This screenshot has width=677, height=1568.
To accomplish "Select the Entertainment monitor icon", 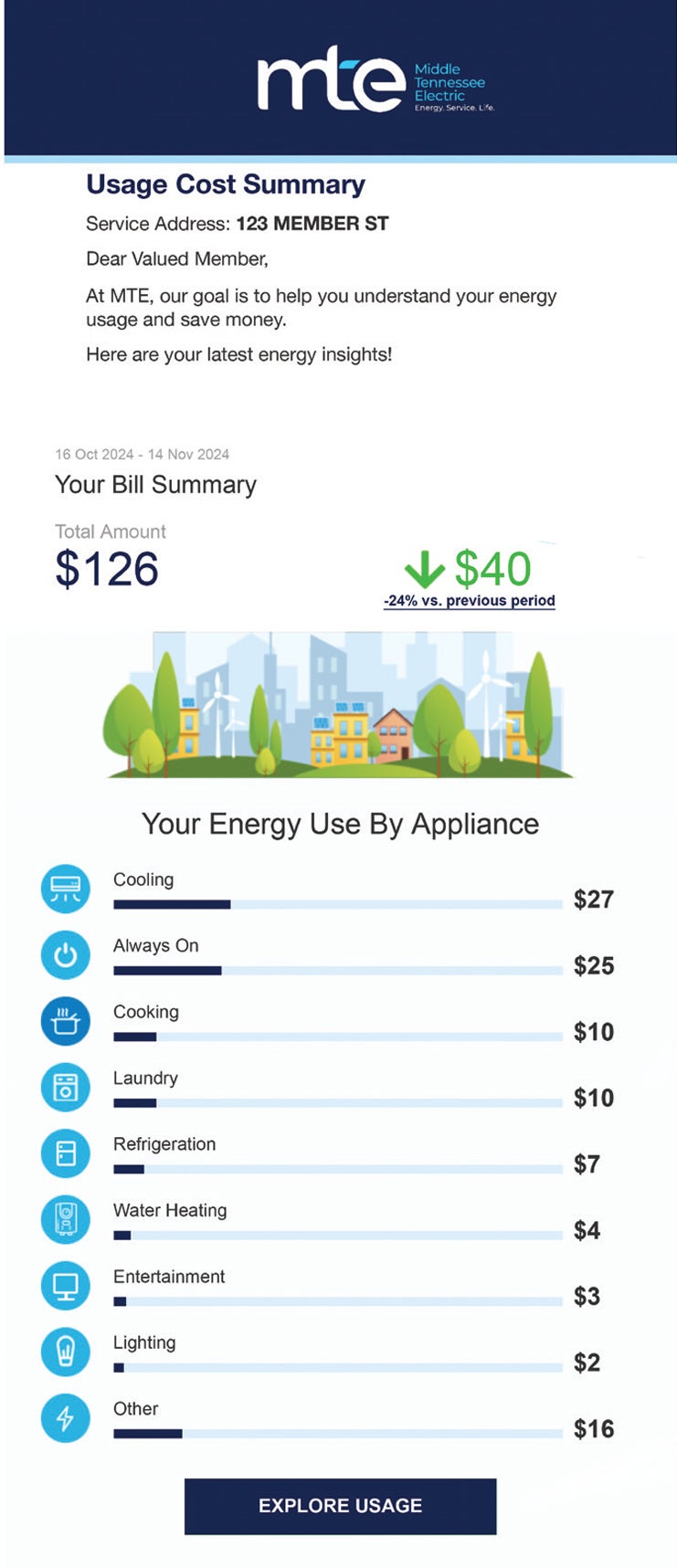I will [66, 1286].
